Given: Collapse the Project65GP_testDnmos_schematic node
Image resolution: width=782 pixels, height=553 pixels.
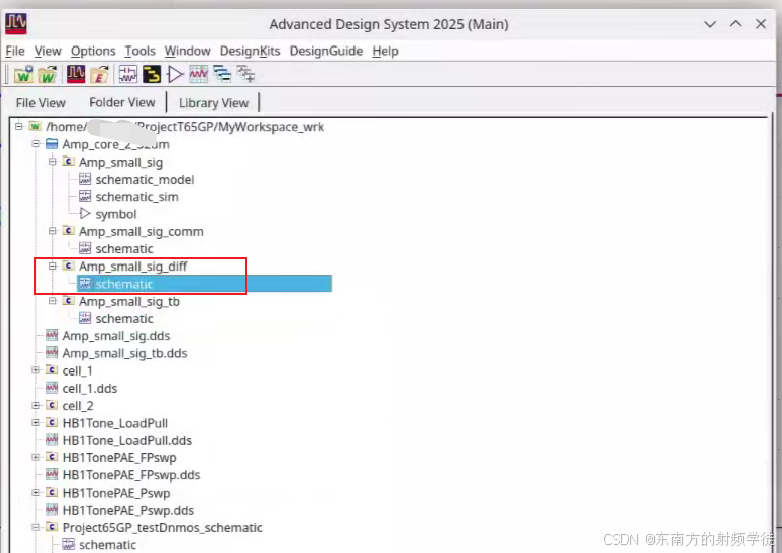Looking at the screenshot, I should click(x=36, y=527).
